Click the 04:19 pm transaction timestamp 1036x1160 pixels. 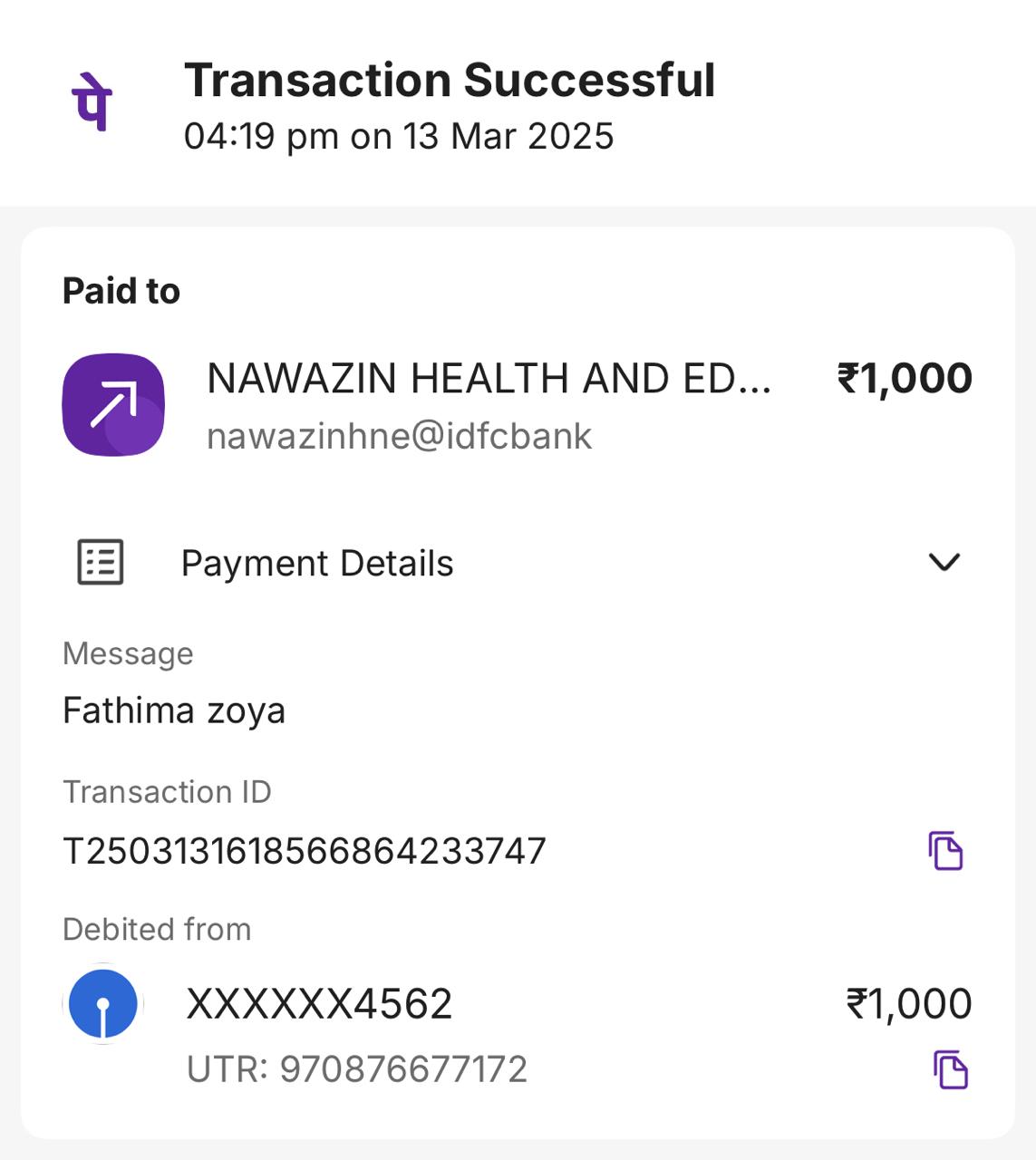(x=399, y=137)
